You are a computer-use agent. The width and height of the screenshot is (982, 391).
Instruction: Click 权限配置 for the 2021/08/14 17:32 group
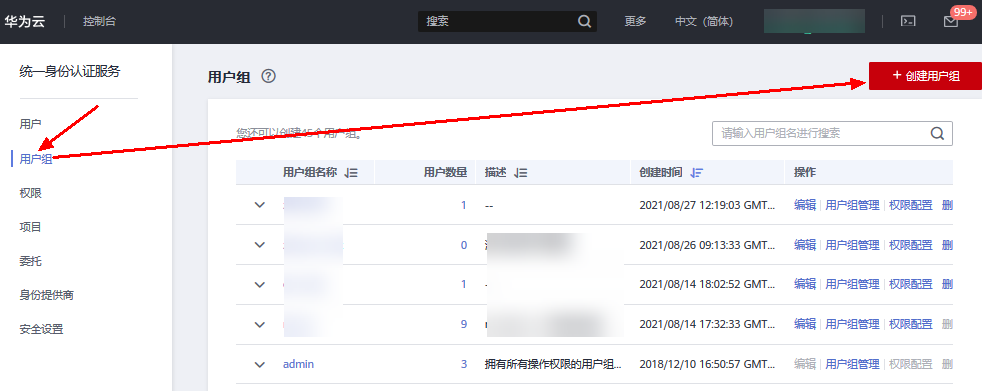point(911,324)
